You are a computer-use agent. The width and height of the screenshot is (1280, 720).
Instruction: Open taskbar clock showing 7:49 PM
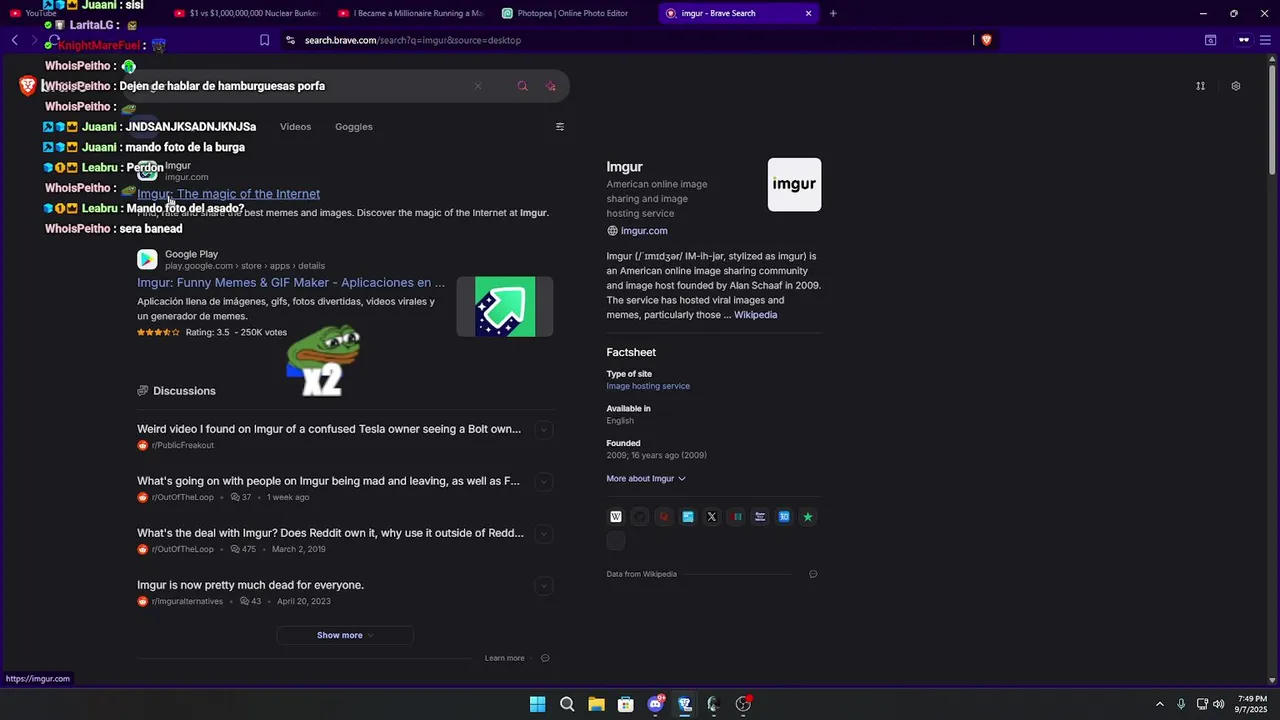1252,704
